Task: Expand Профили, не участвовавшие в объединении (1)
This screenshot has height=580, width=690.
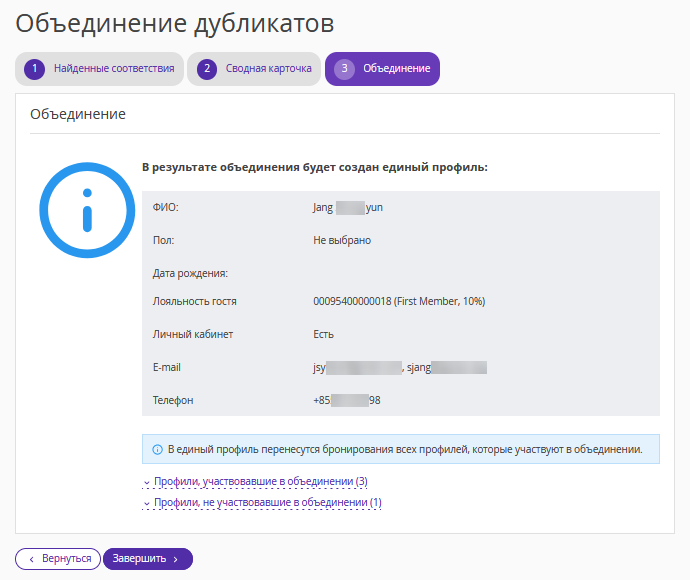Action: 262,502
